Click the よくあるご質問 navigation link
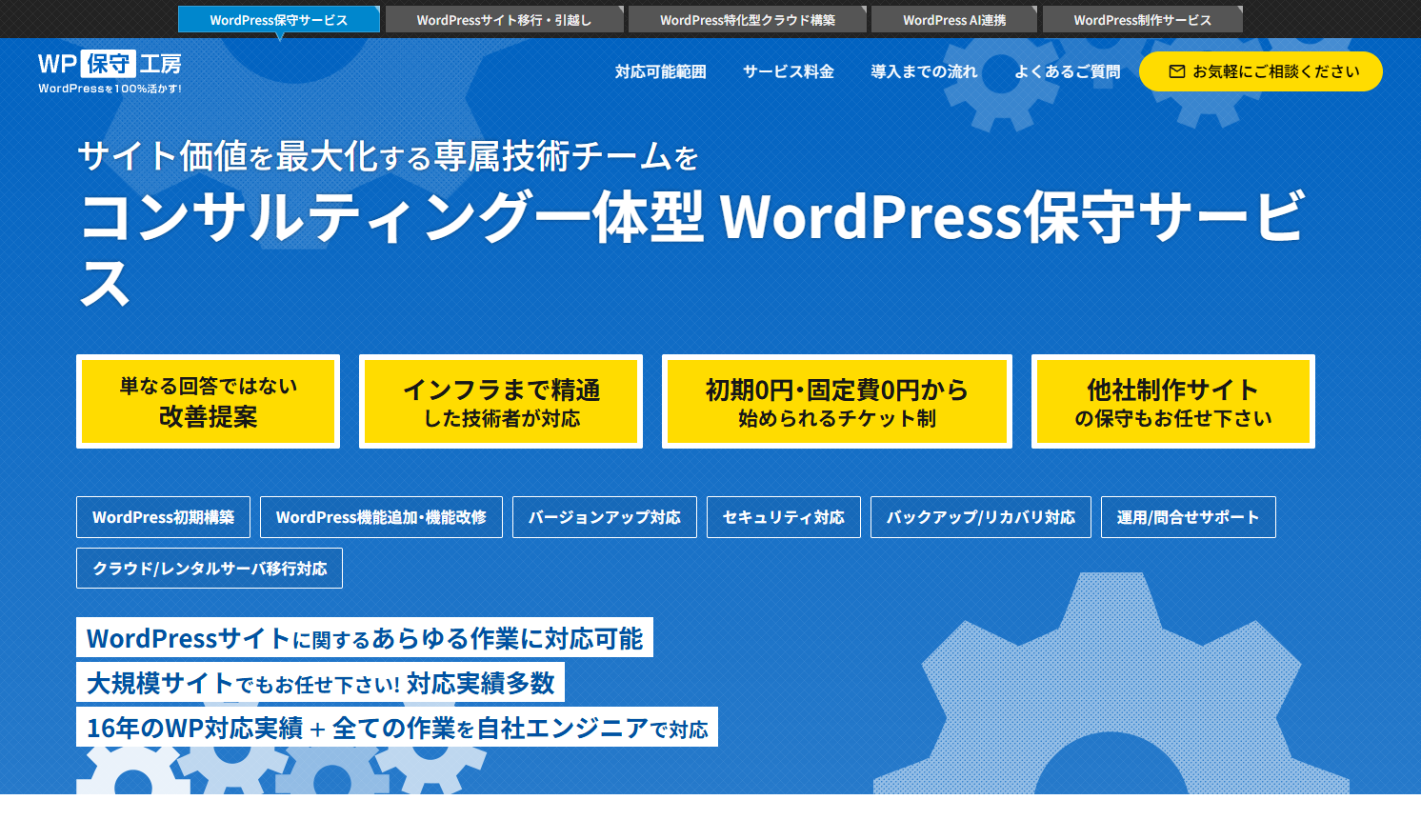Image resolution: width=1421 pixels, height=840 pixels. tap(1067, 70)
